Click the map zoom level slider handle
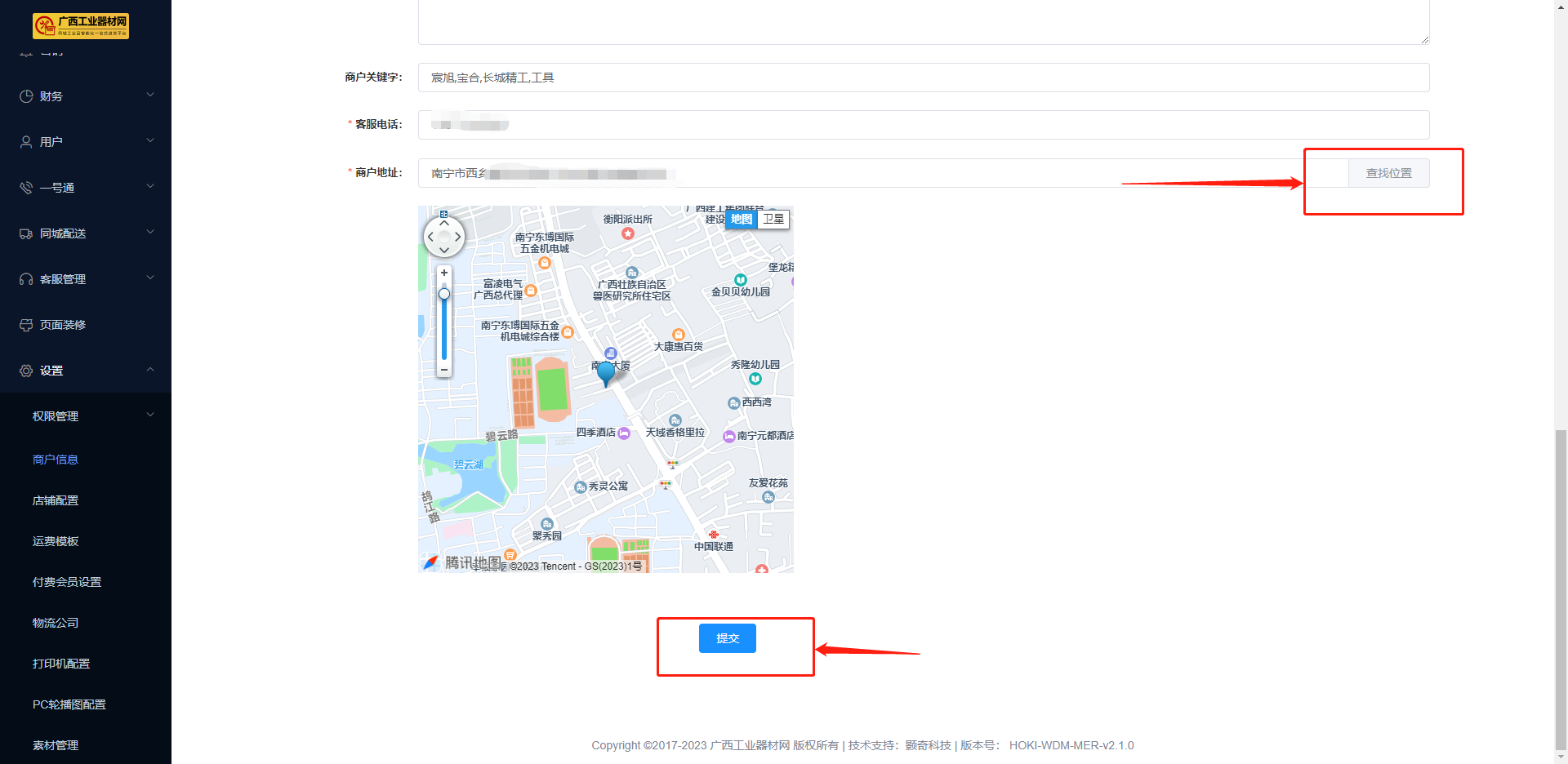1568x764 pixels. tap(444, 294)
